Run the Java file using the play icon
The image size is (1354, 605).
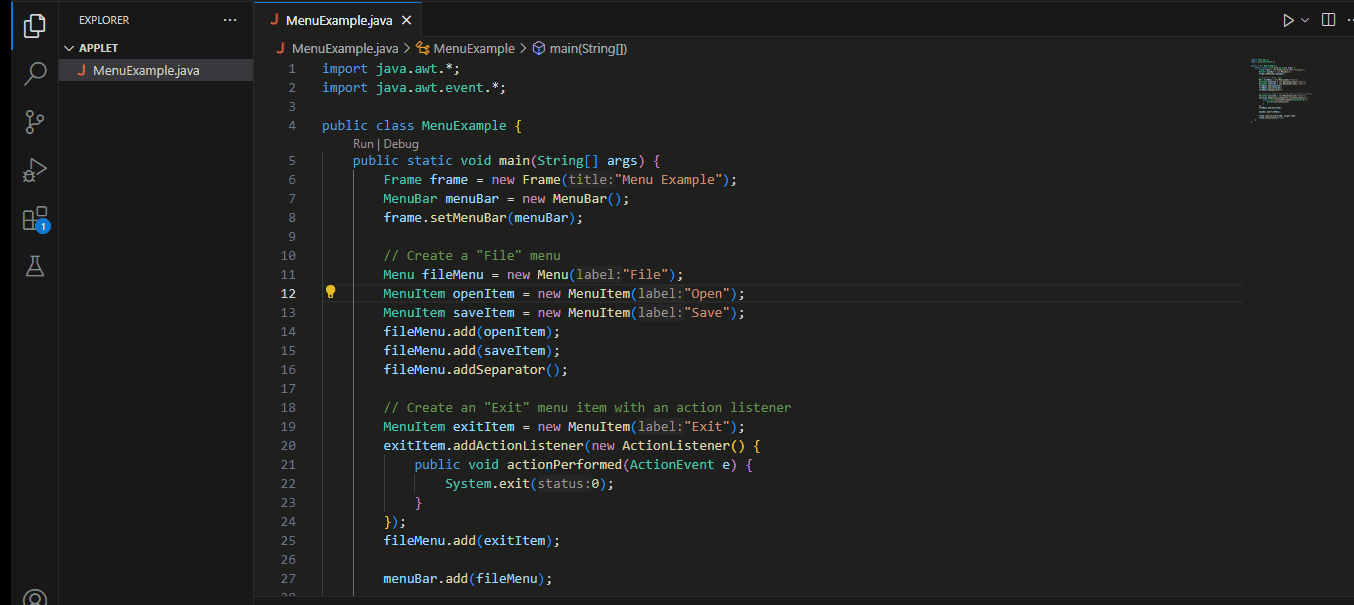pos(1286,18)
